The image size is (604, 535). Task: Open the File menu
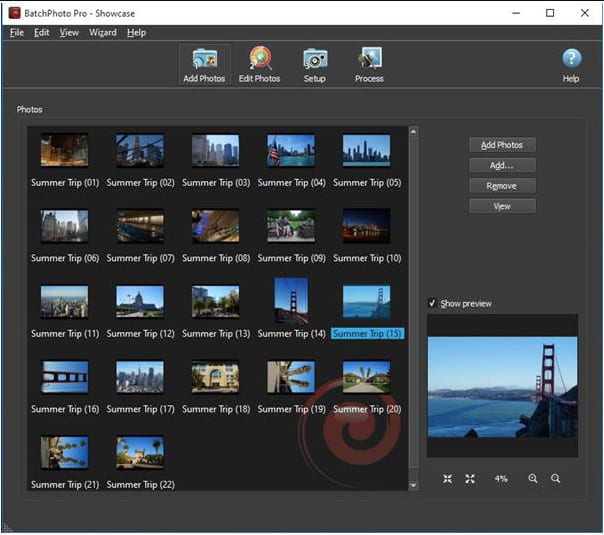(17, 33)
